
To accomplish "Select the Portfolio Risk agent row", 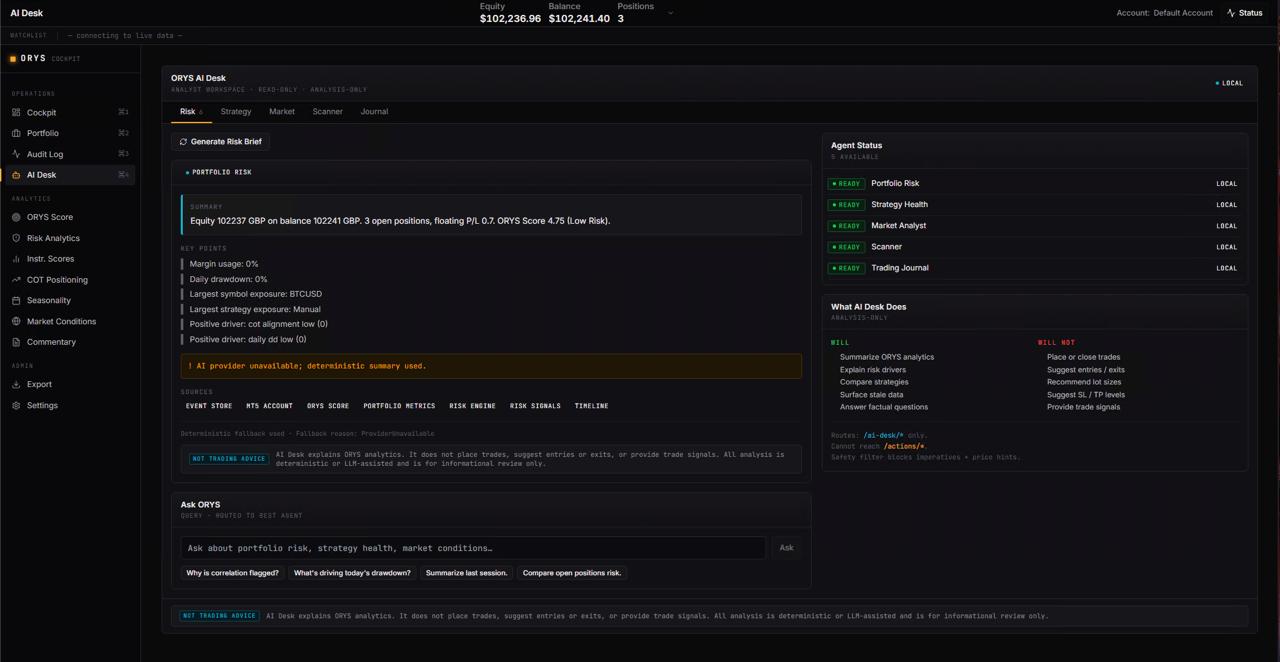I will pos(1034,184).
